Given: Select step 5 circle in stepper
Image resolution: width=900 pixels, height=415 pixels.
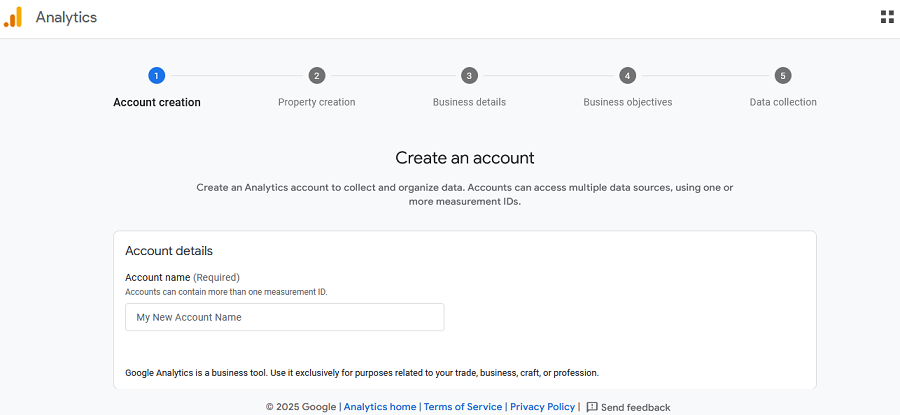Looking at the screenshot, I should pos(782,75).
